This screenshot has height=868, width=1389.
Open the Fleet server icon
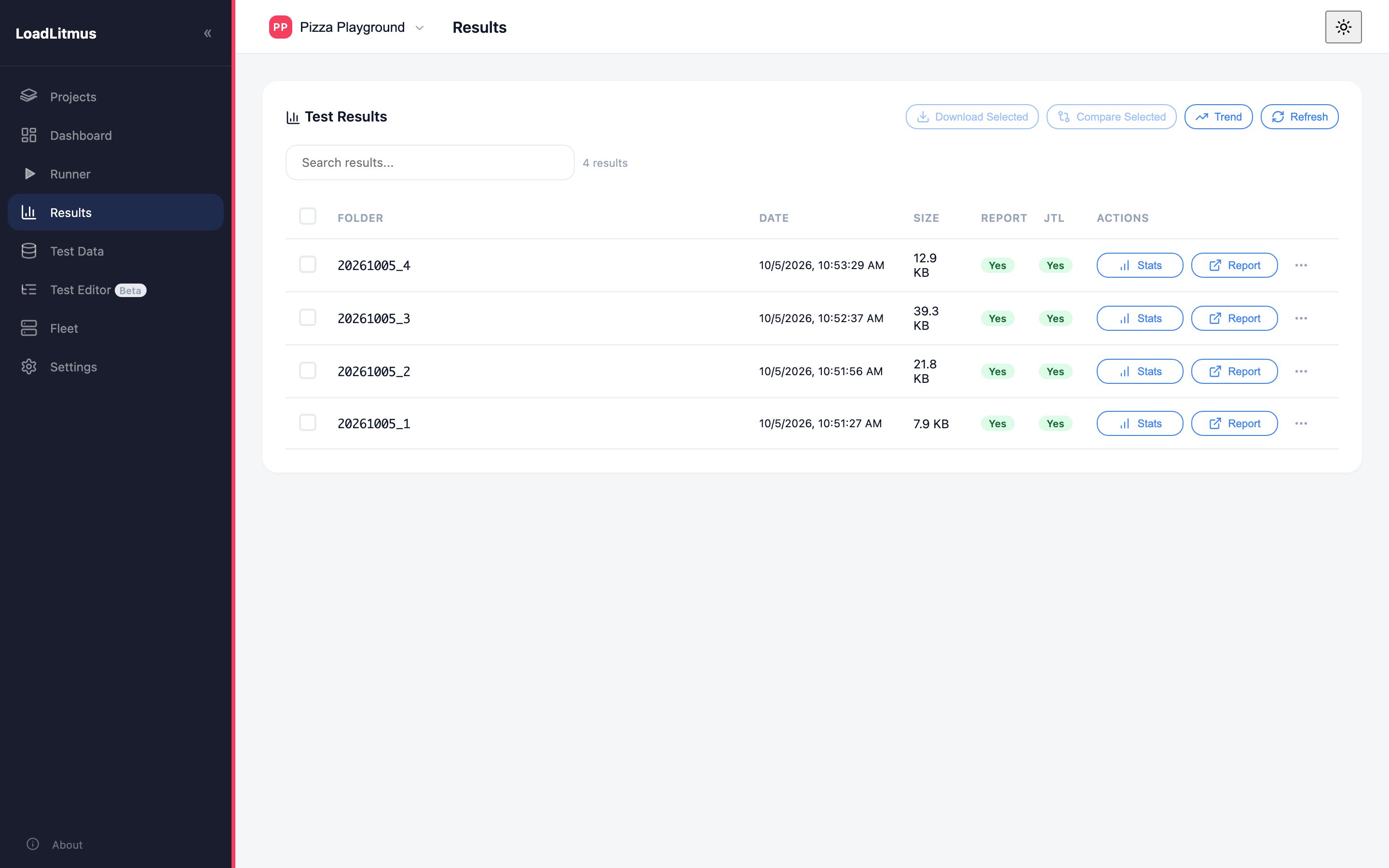click(x=29, y=328)
